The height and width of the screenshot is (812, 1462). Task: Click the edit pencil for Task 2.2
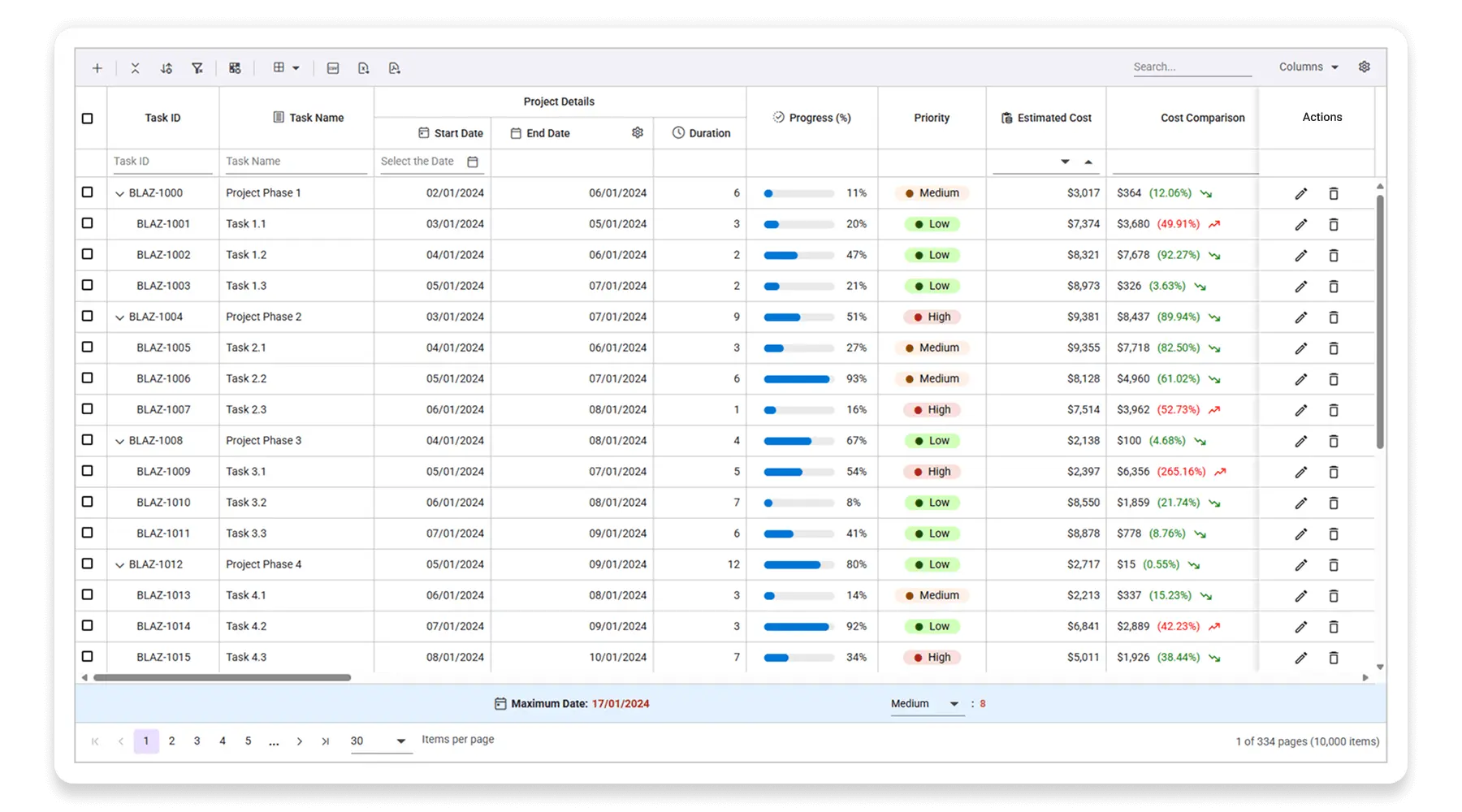pyautogui.click(x=1301, y=378)
